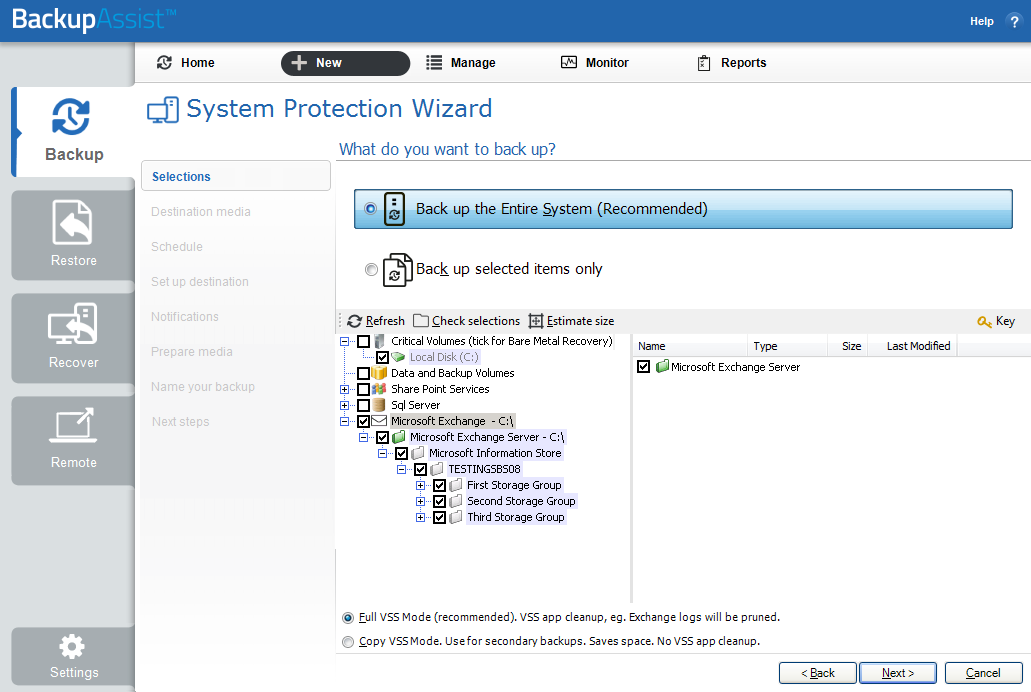Click the < Back button
Image resolution: width=1031 pixels, height=692 pixels.
point(817,673)
